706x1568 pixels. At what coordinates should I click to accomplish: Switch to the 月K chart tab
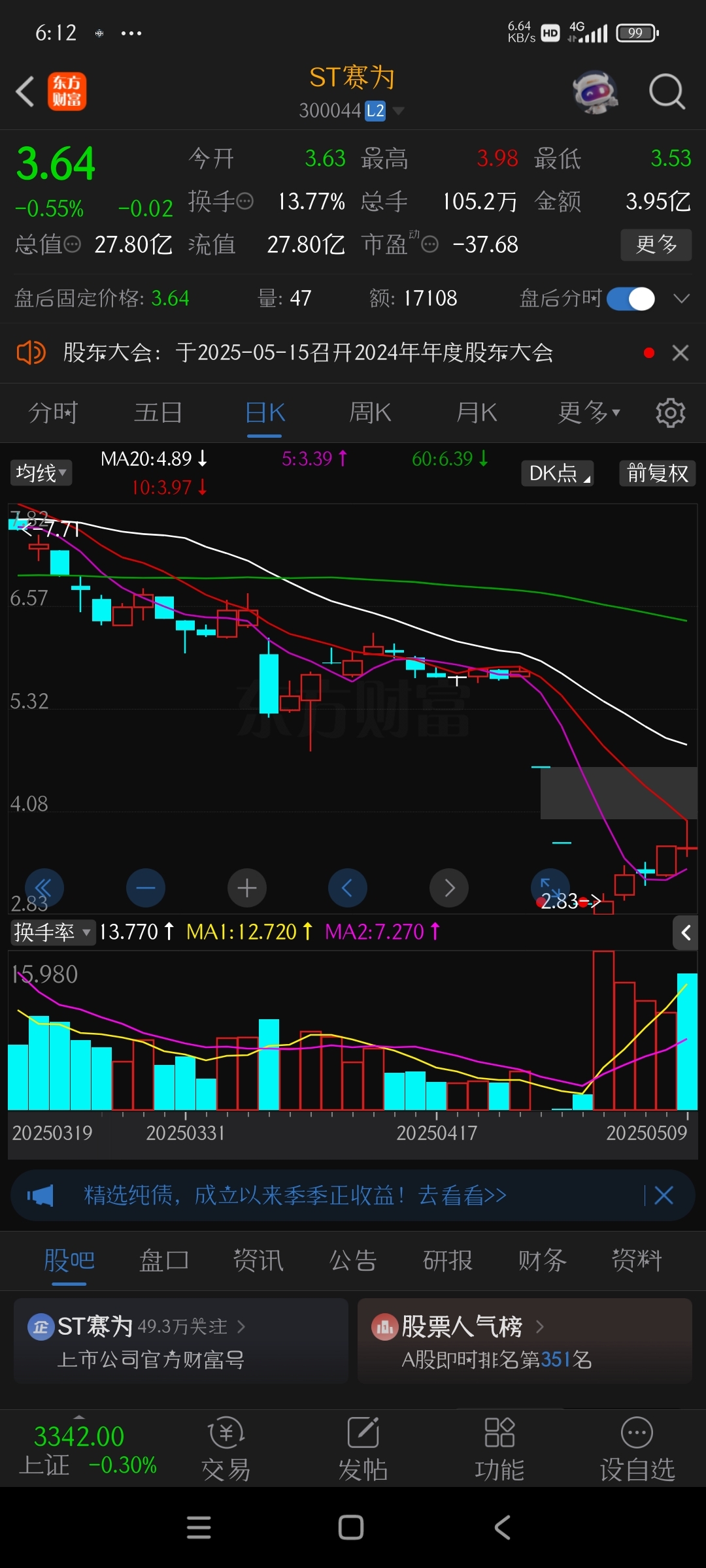point(477,413)
